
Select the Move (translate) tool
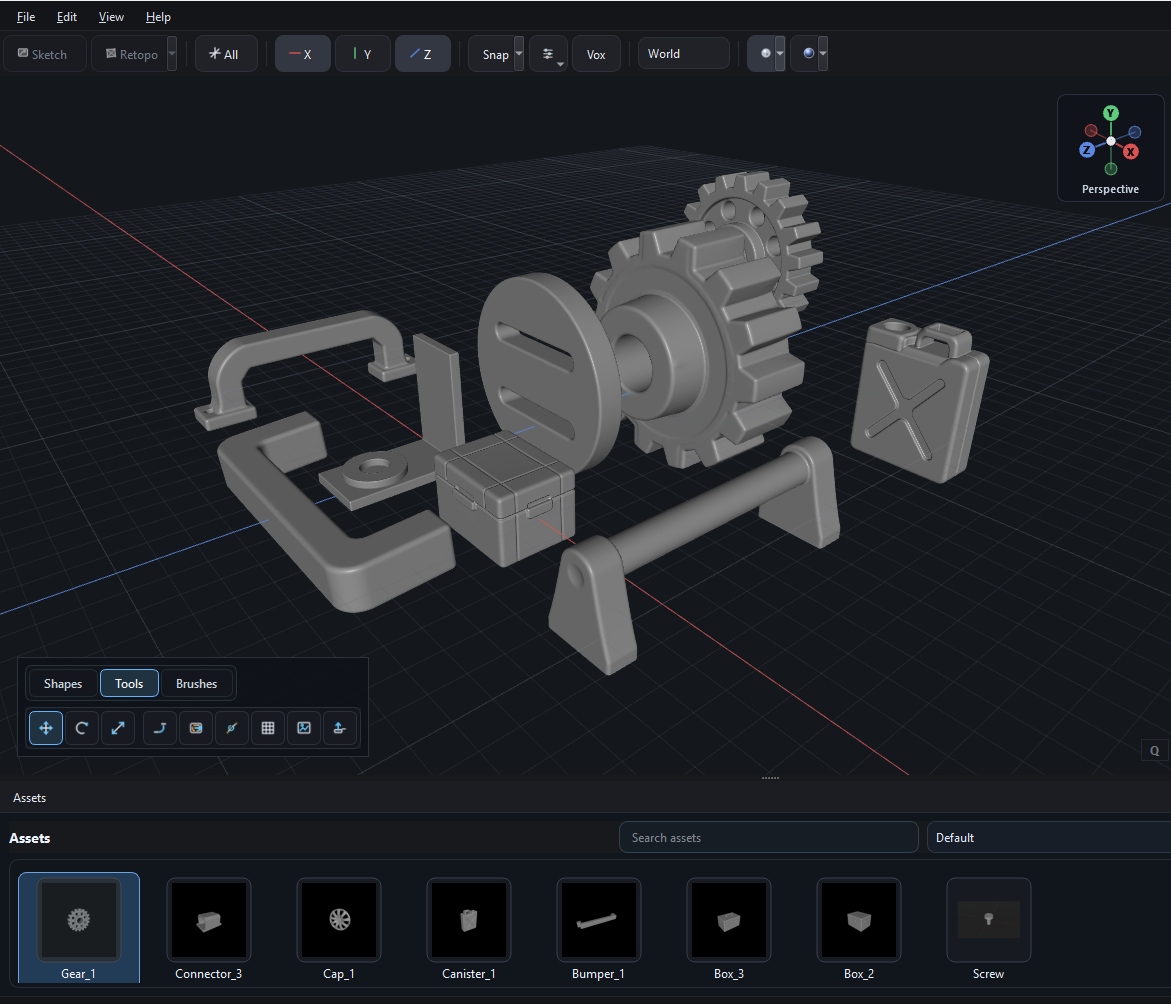[46, 728]
